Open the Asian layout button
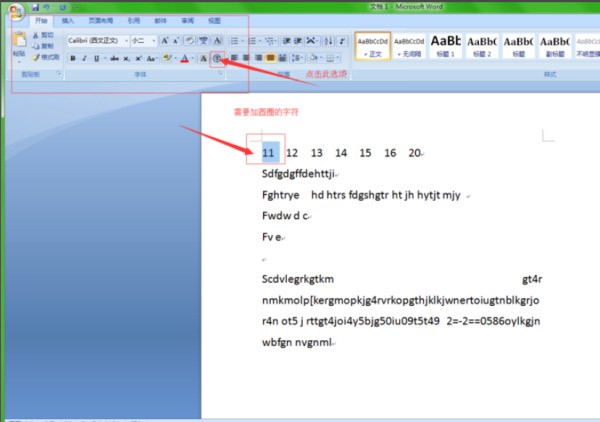The width and height of the screenshot is (600, 422). click(x=312, y=41)
